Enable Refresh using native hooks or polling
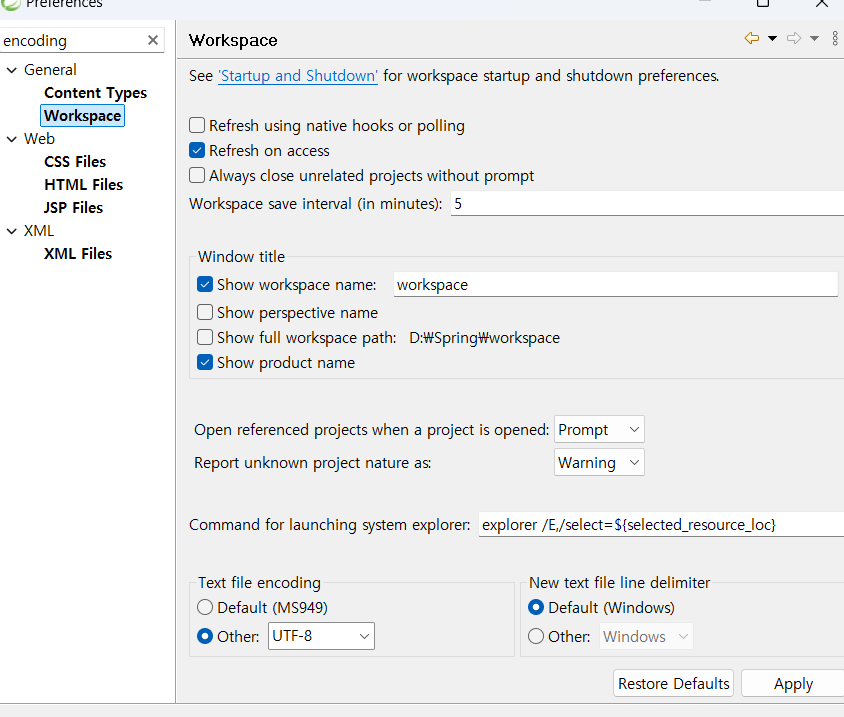This screenshot has width=844, height=717. [197, 125]
